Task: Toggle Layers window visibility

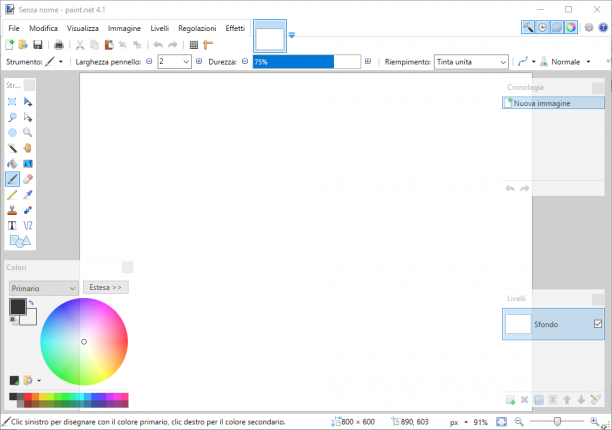Action: tap(557, 27)
